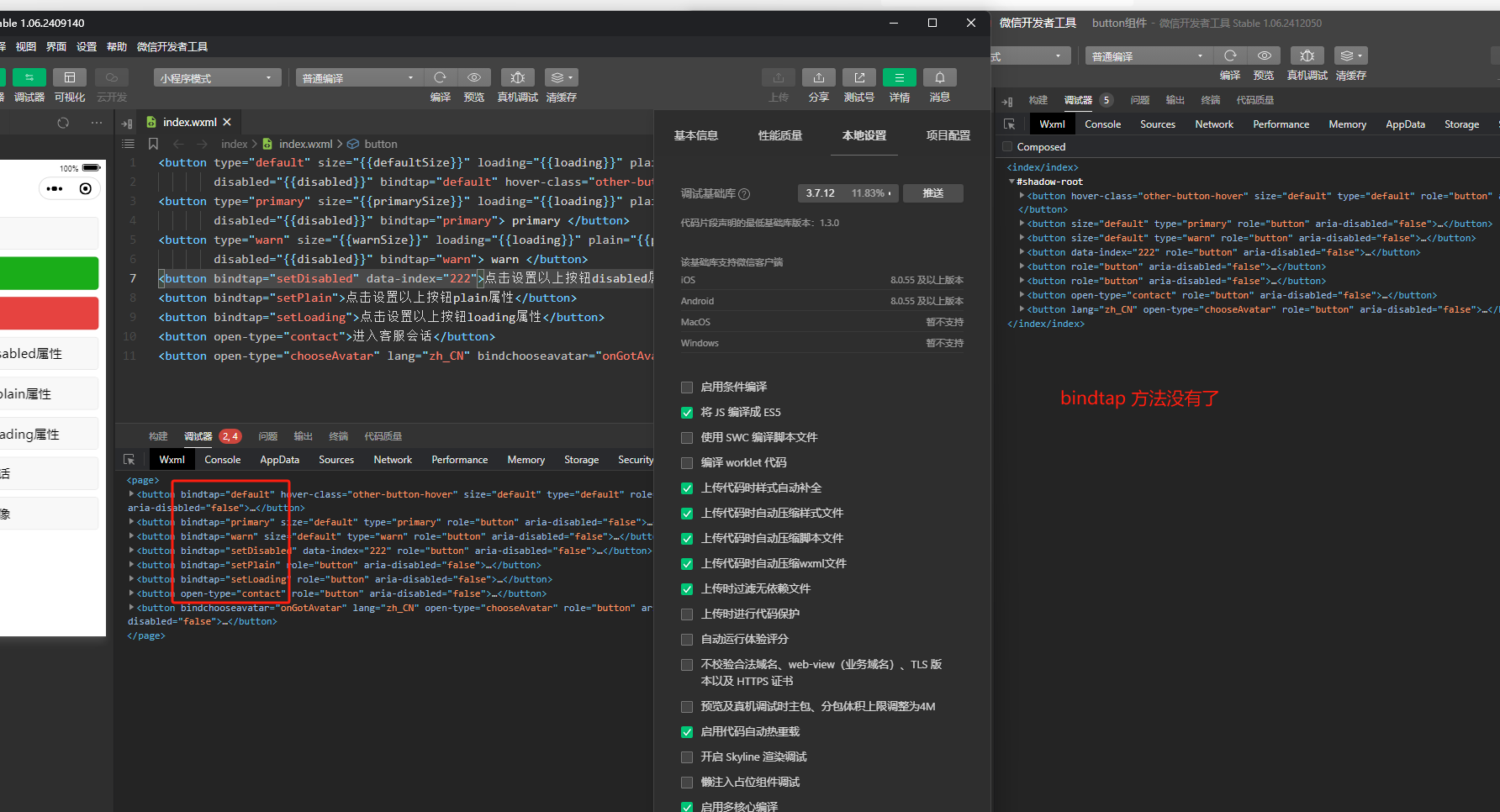Image resolution: width=1500 pixels, height=812 pixels.
Task: Toggle the 可视化 panel icon
Action: [x=70, y=77]
